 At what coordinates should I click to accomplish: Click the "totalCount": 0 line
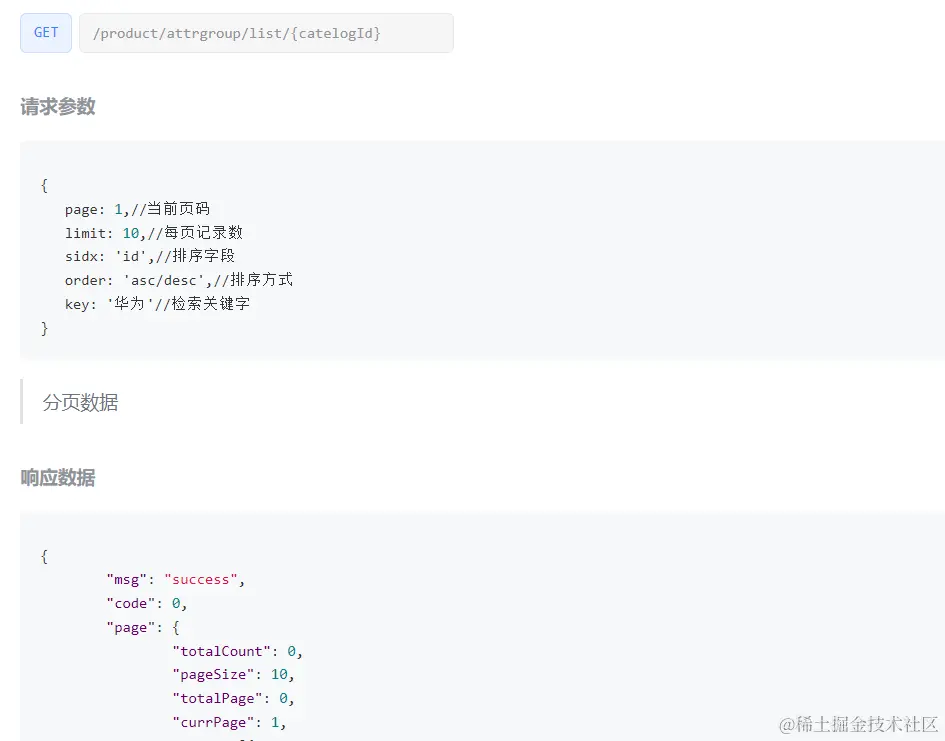[x=237, y=651]
